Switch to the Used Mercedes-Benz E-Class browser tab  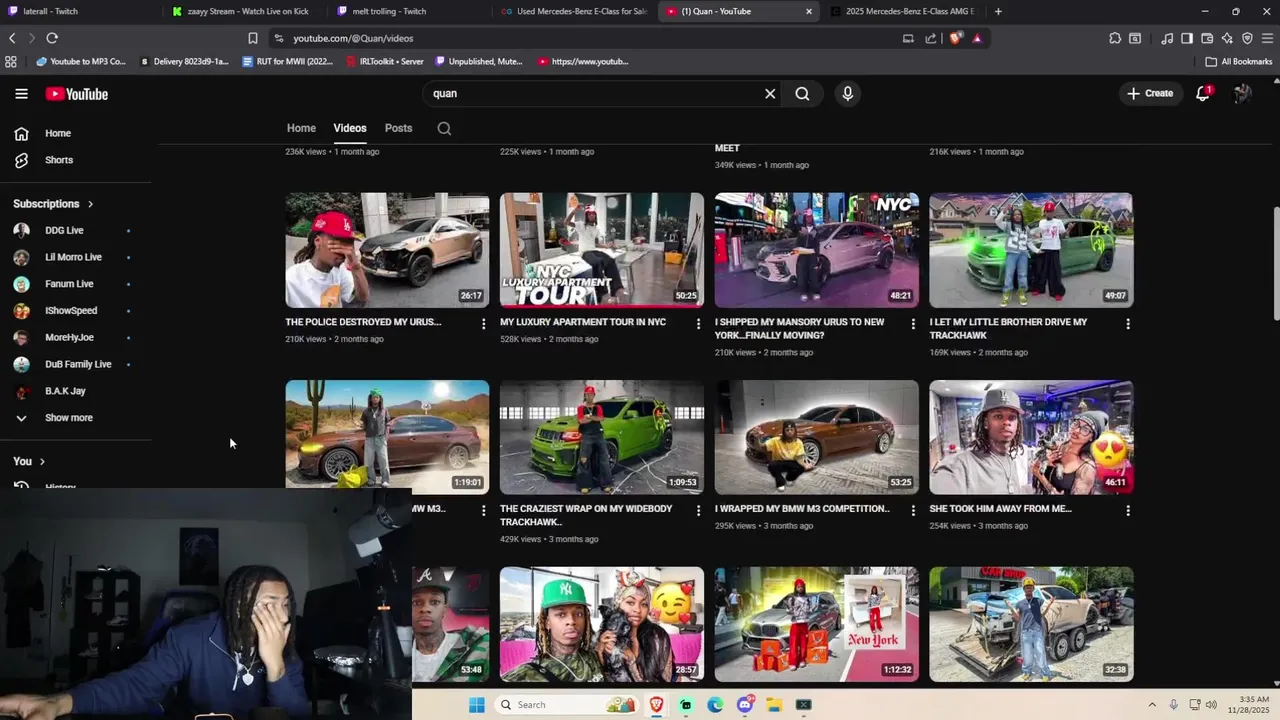[574, 11]
